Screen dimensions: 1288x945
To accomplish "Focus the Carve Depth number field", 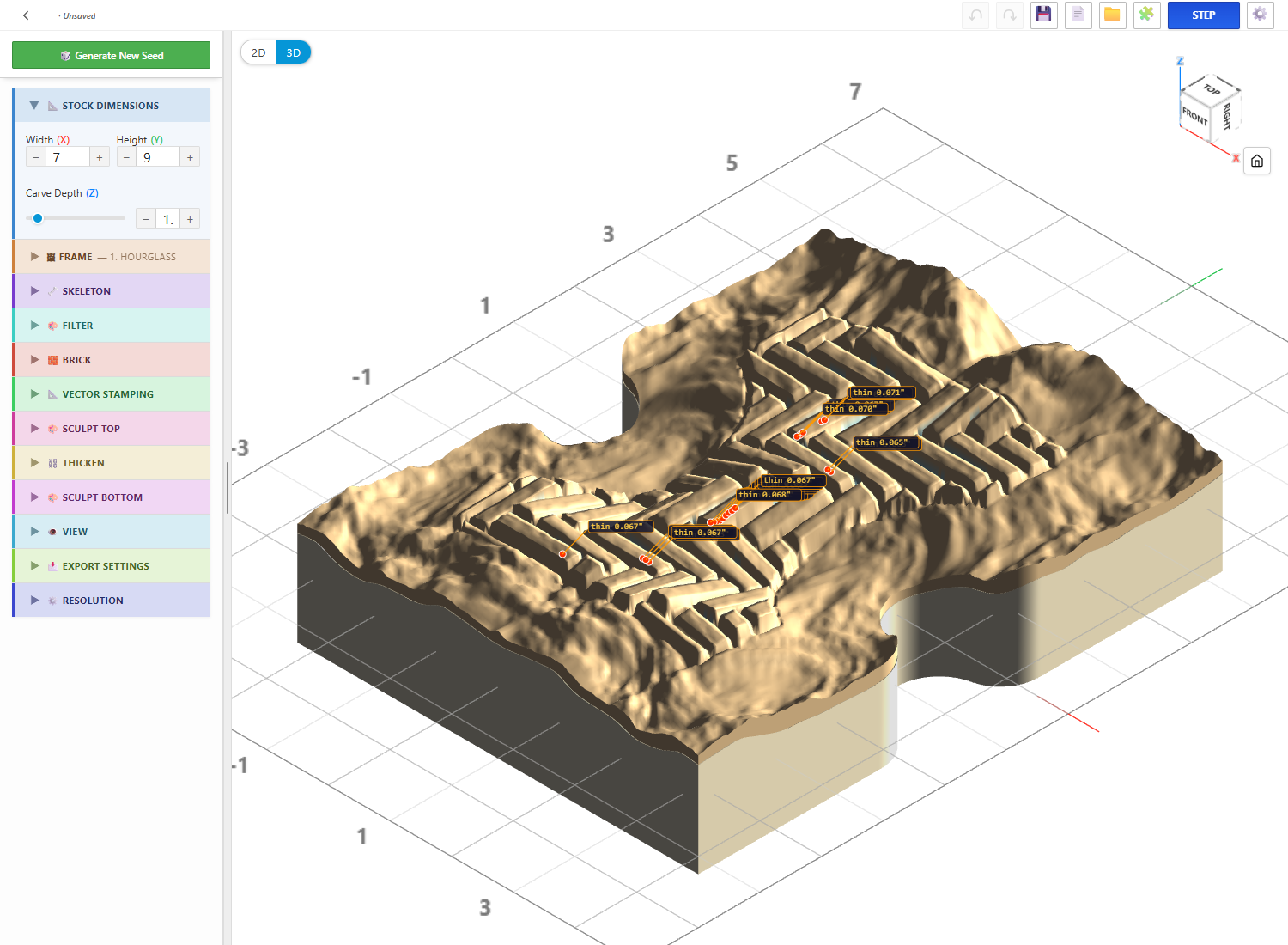I will coord(168,219).
